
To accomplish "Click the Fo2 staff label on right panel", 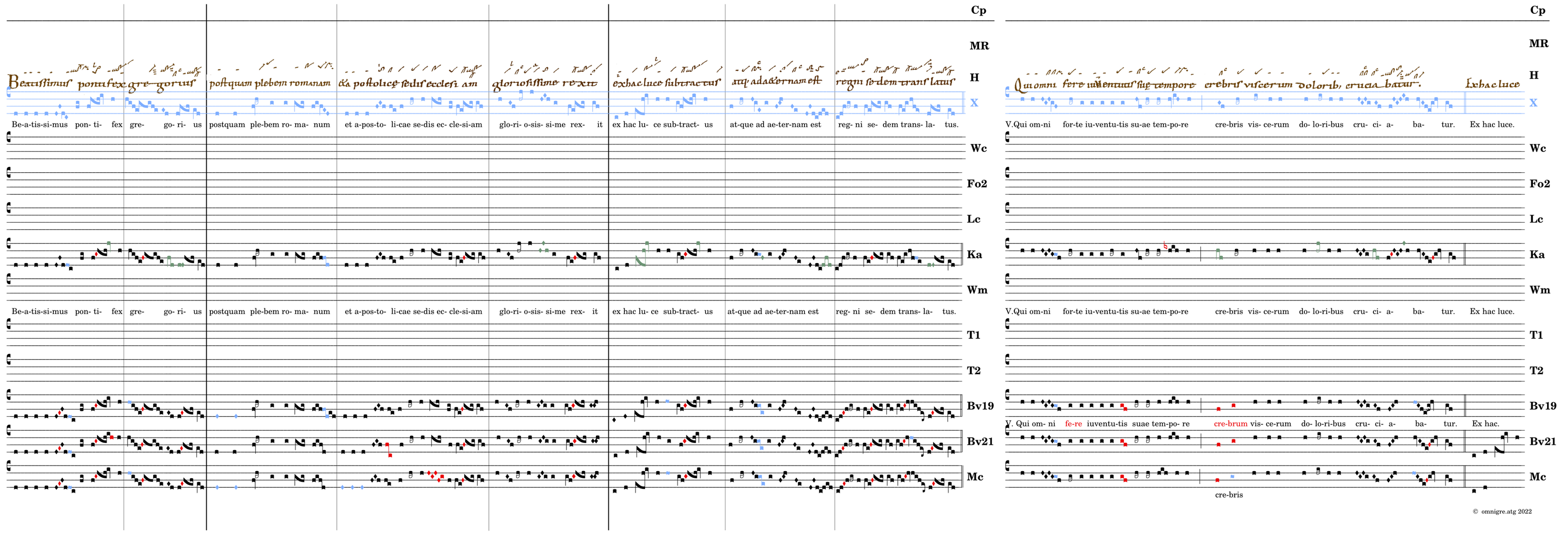I will click(1539, 184).
